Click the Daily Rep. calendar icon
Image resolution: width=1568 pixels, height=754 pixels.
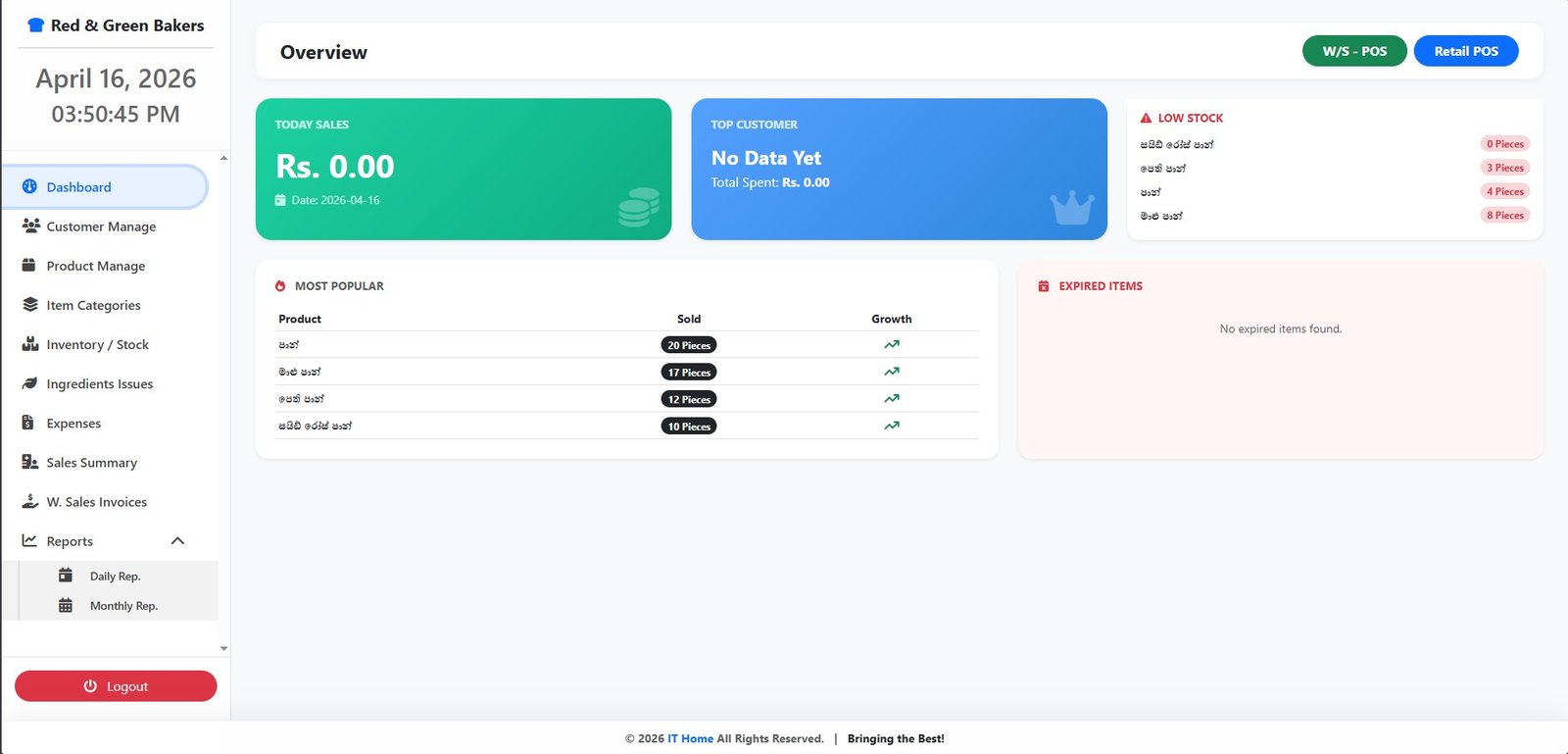66,576
